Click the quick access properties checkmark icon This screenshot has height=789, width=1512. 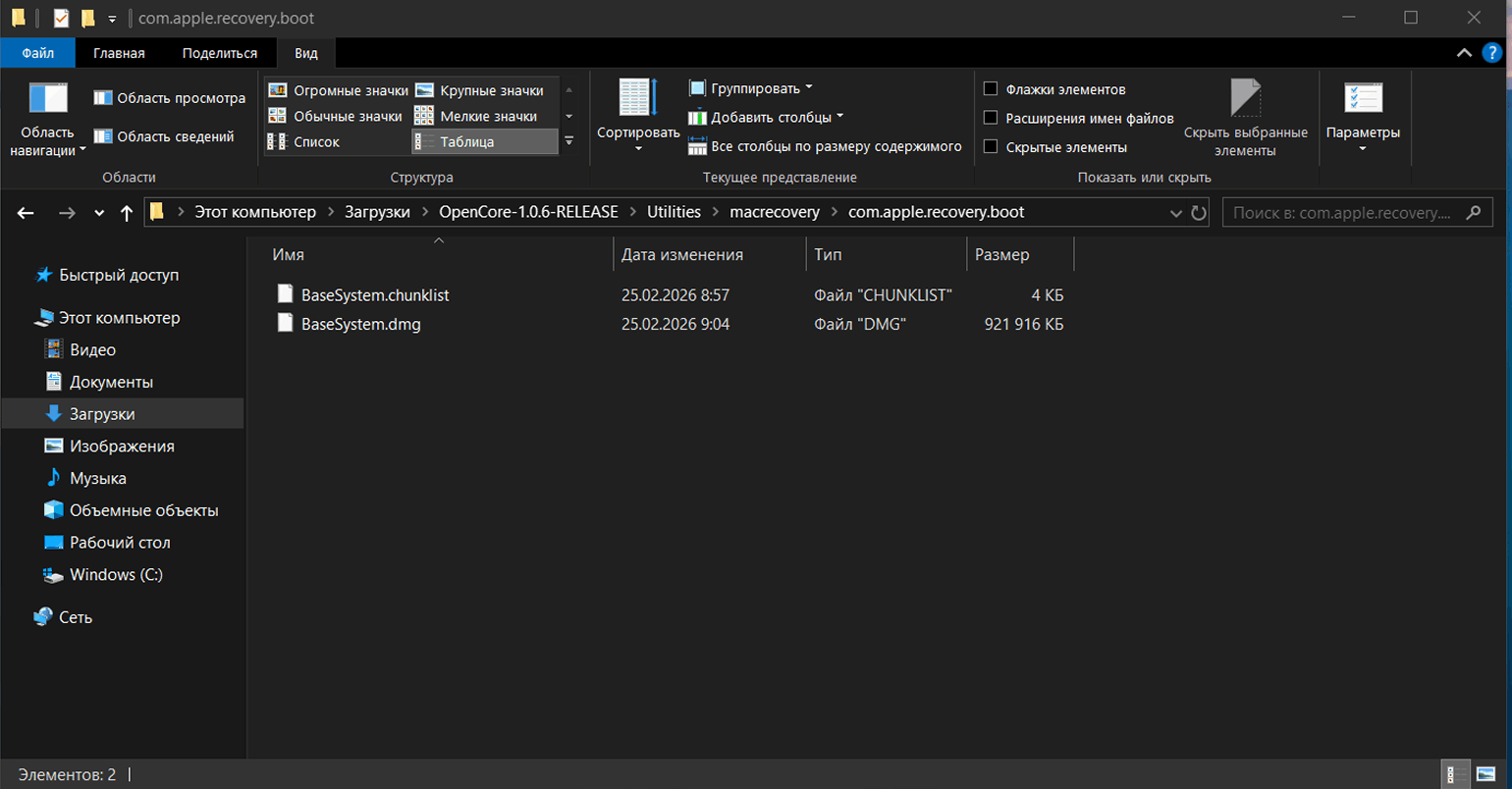[x=61, y=18]
